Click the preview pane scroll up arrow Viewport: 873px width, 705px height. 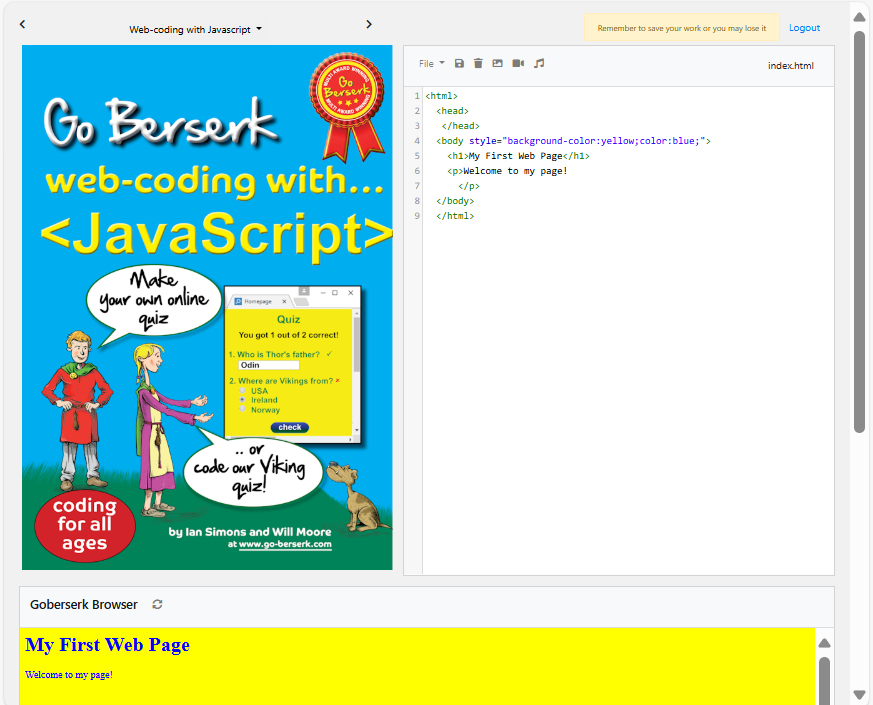825,643
